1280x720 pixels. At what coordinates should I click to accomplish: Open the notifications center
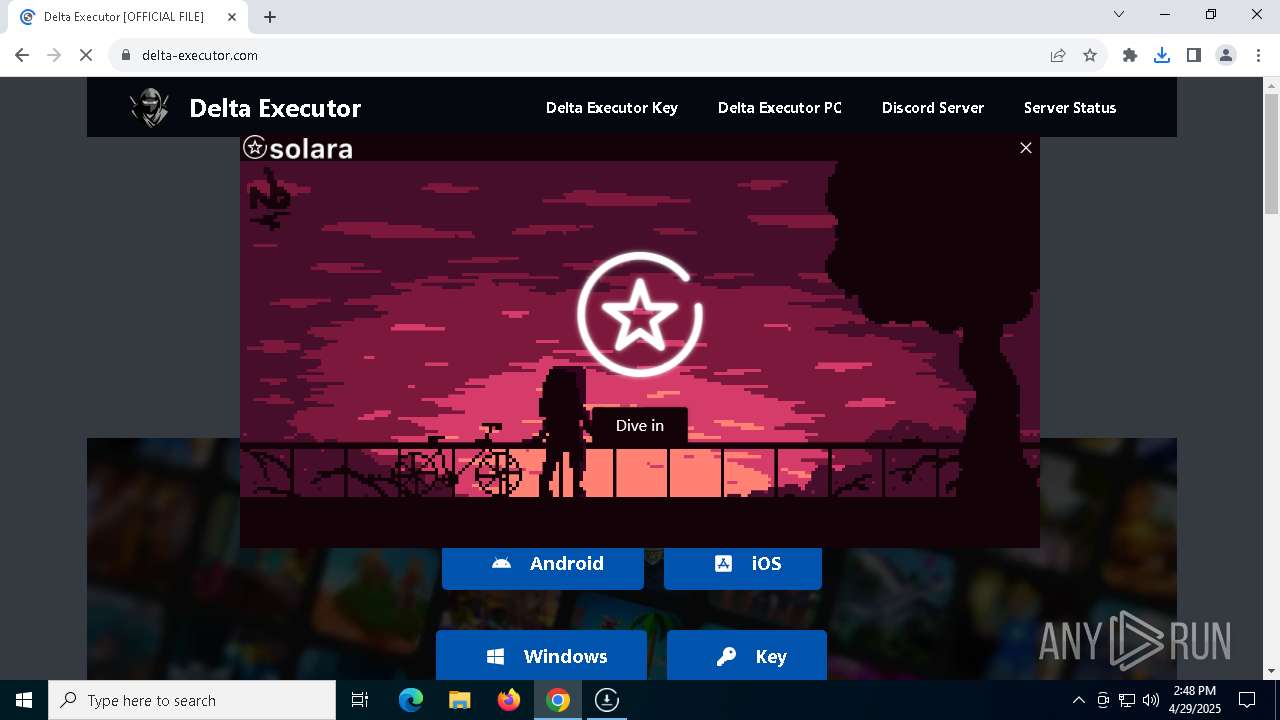point(1247,700)
